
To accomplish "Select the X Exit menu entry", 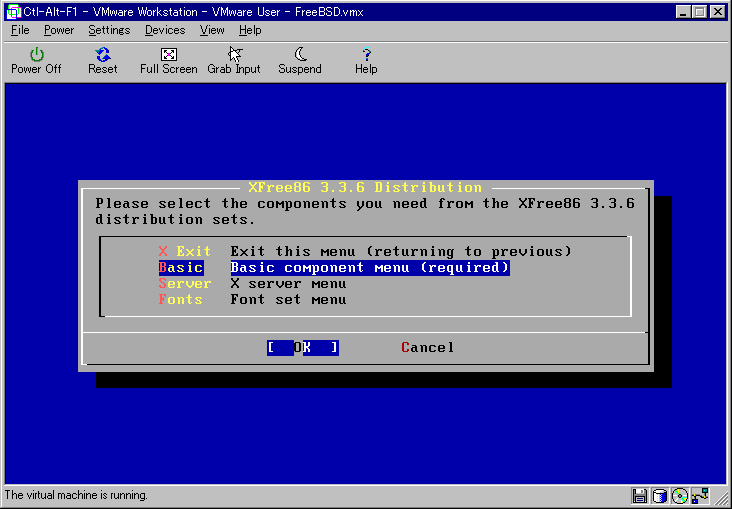I will [185, 251].
